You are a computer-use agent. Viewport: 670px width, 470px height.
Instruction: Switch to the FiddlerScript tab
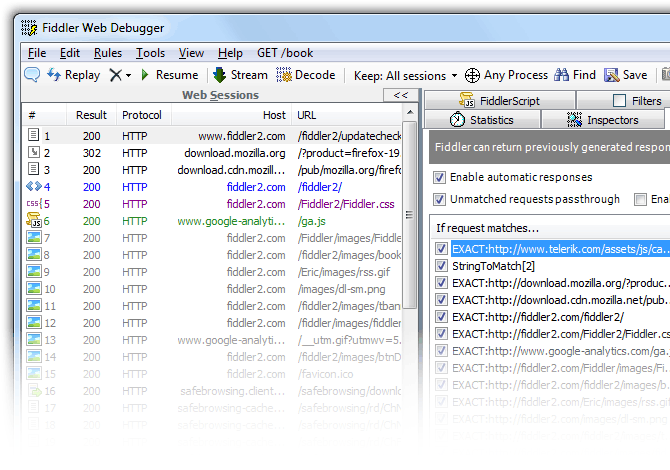pos(500,100)
